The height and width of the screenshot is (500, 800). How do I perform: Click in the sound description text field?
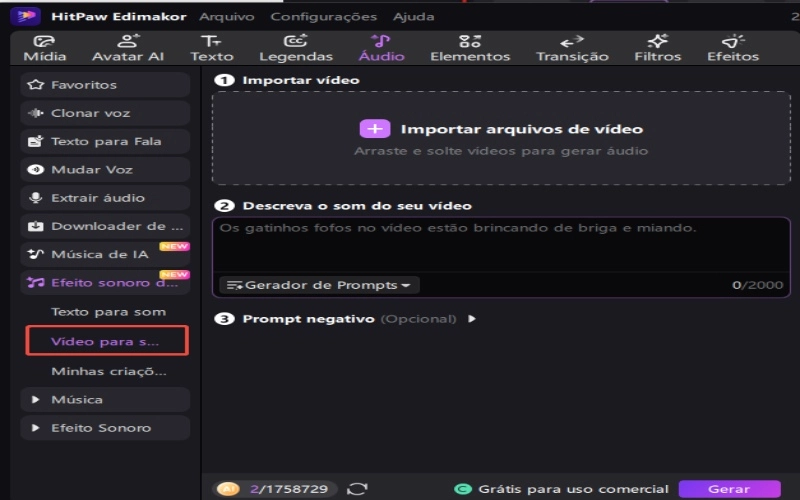click(501, 244)
